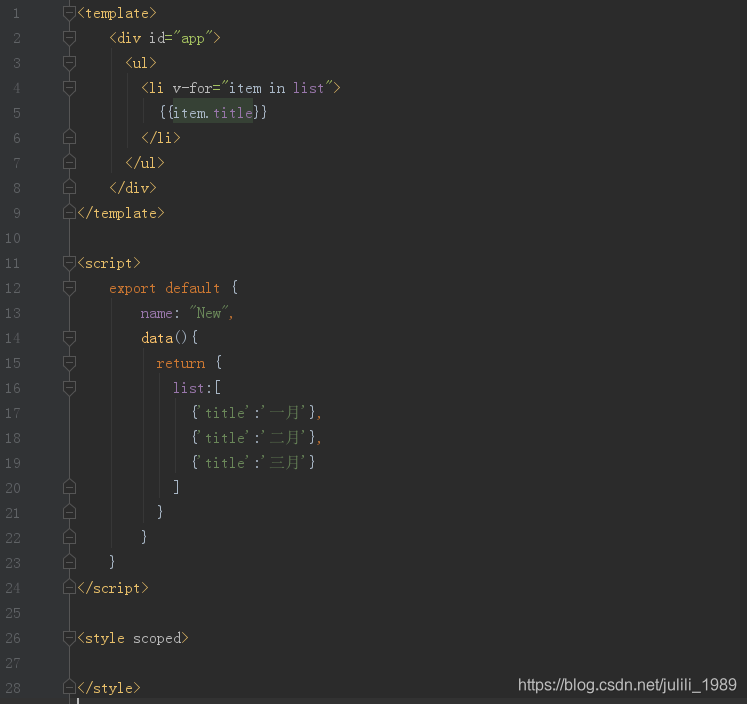Click line number 19 in the gutter

tap(13, 463)
